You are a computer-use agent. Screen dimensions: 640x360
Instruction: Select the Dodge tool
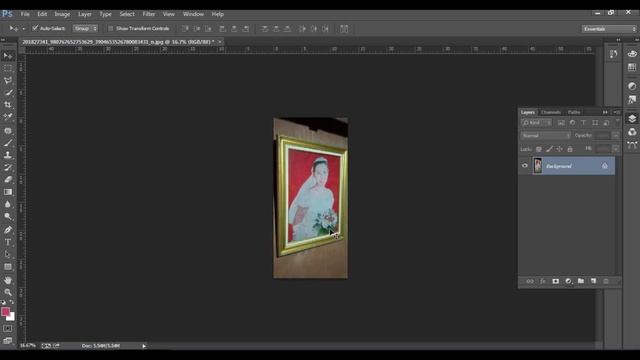point(8,216)
